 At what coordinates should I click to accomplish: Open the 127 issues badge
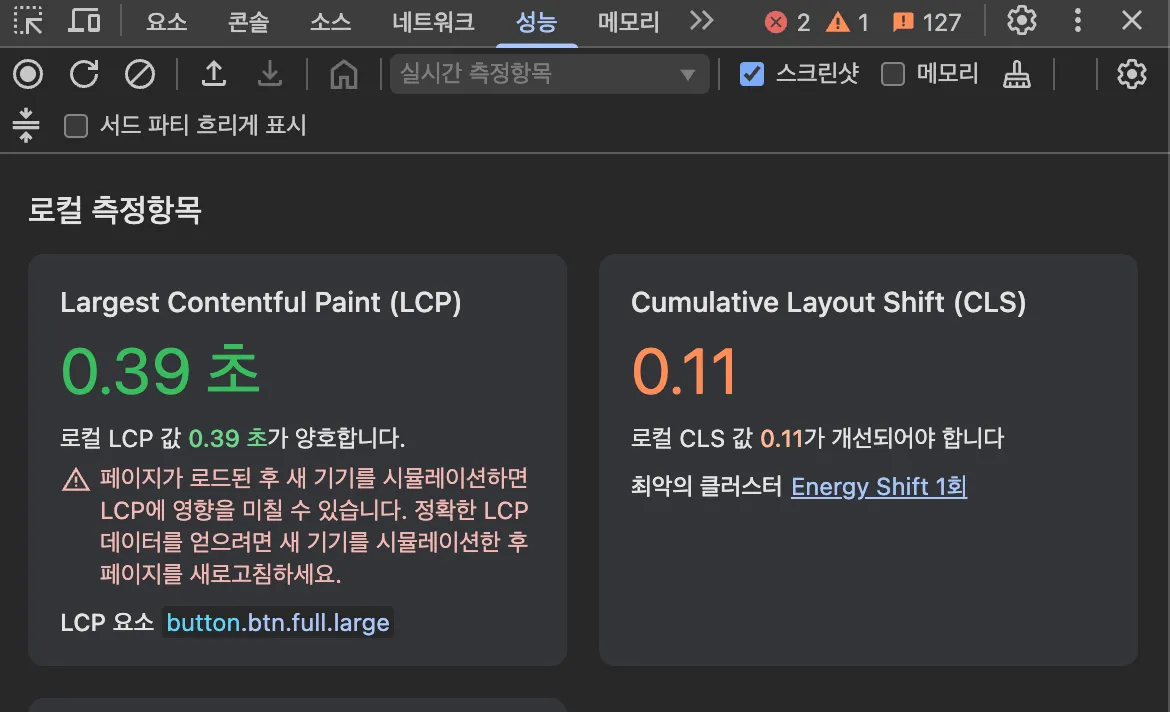tap(926, 22)
